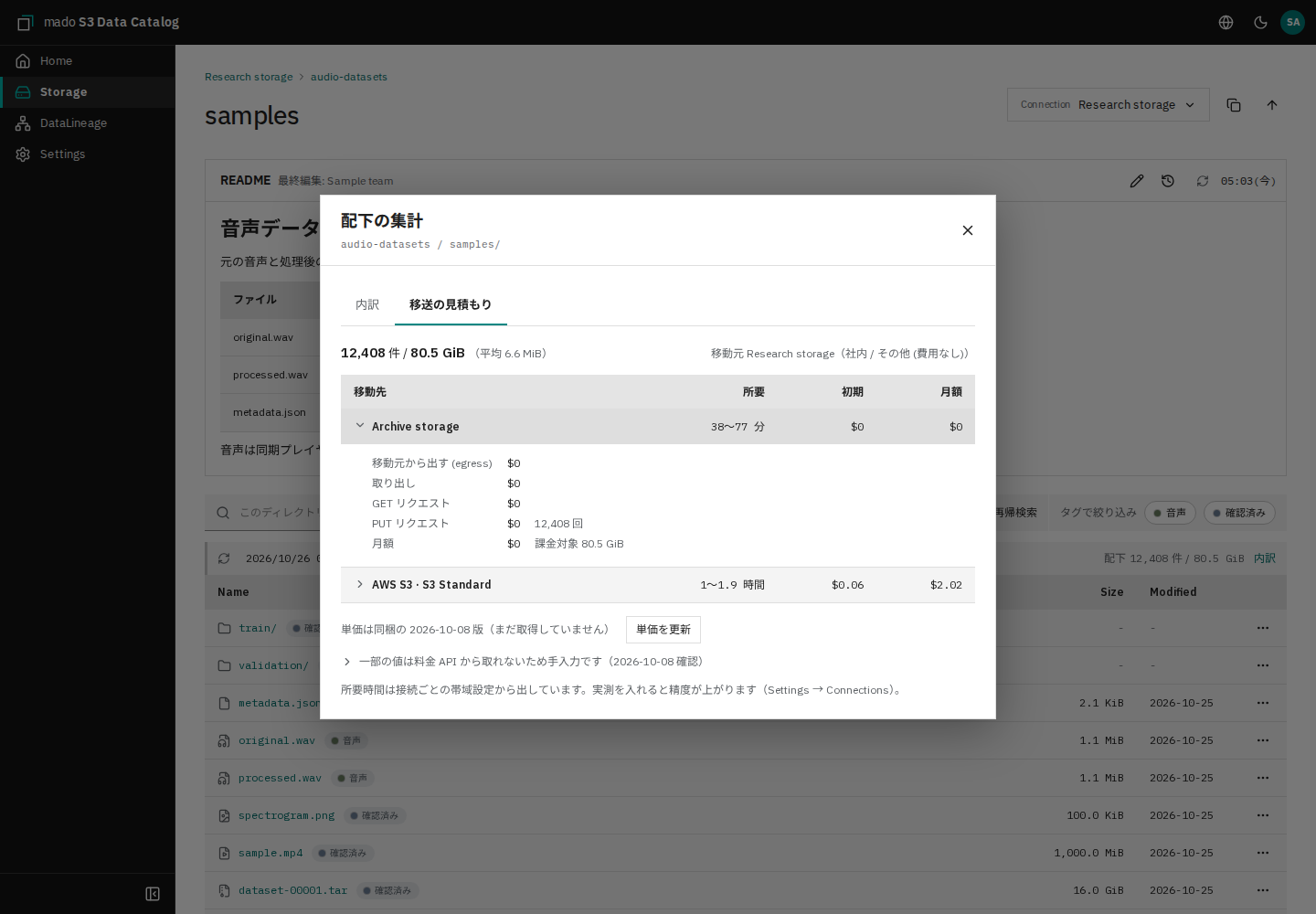Click the dataset-00001.tar archive icon
The image size is (1316, 914).
pyautogui.click(x=224, y=891)
